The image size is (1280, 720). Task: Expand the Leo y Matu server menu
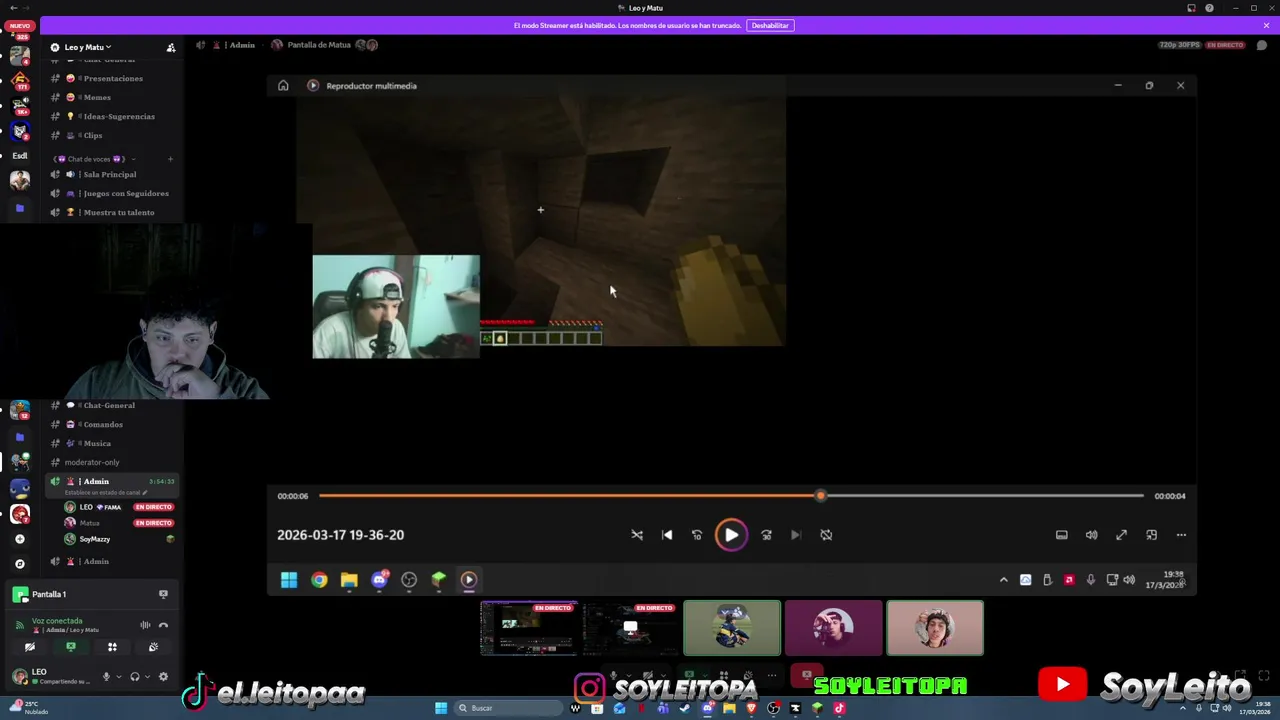click(88, 47)
